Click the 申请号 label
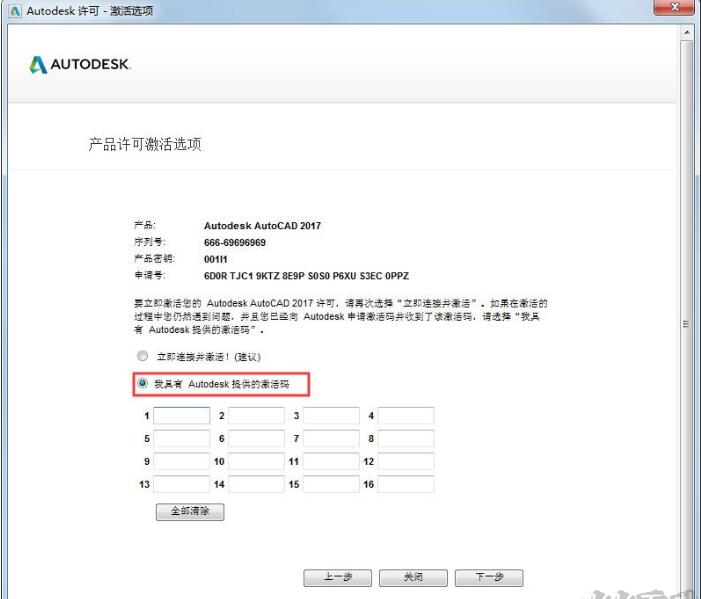 click(x=150, y=275)
